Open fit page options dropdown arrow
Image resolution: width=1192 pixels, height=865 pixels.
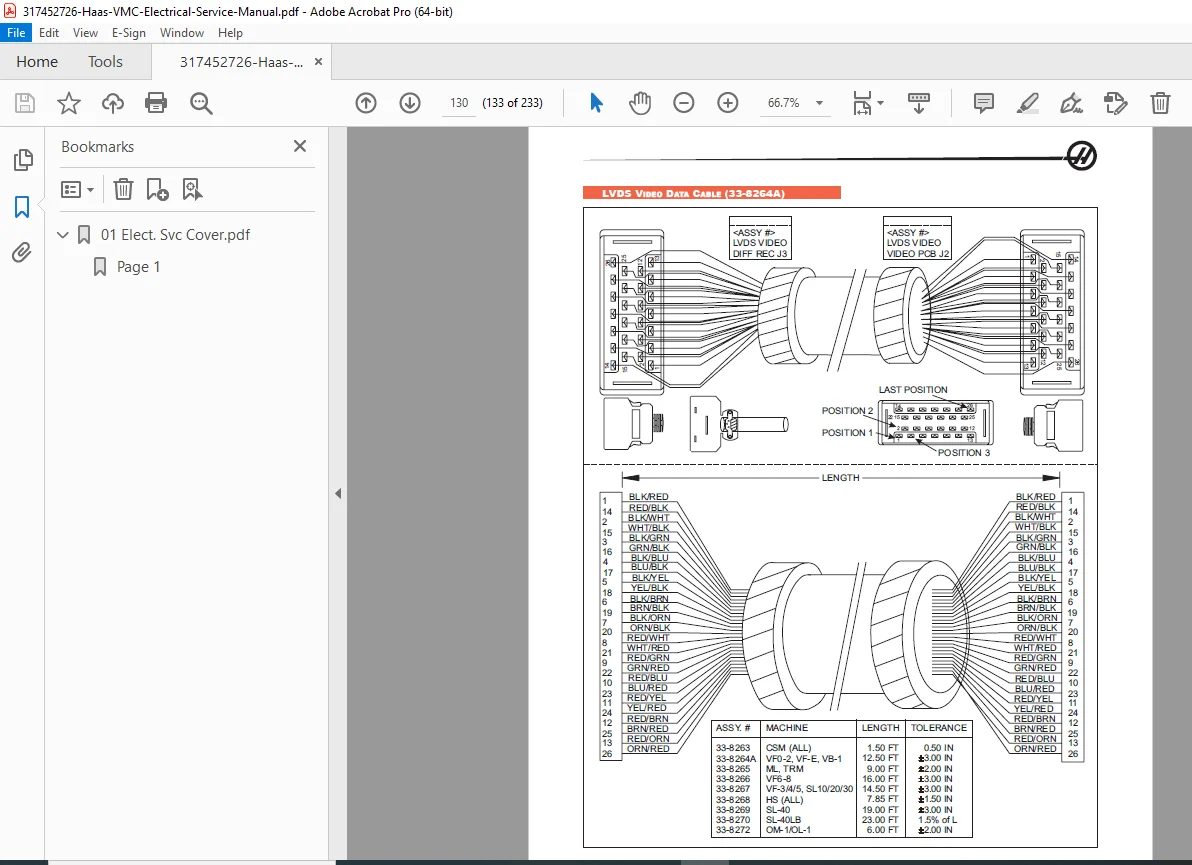point(880,103)
